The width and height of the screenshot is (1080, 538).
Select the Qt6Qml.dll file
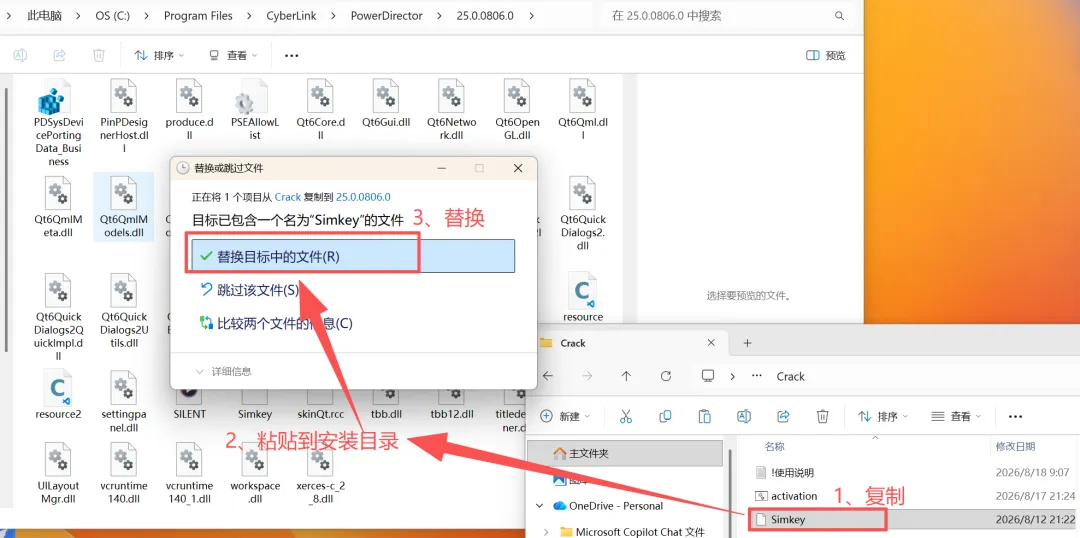pos(582,109)
